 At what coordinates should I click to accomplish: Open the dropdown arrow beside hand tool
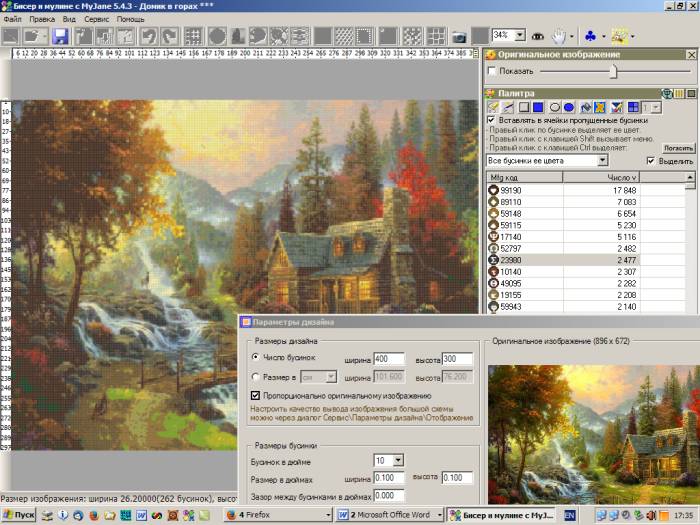[x=571, y=37]
